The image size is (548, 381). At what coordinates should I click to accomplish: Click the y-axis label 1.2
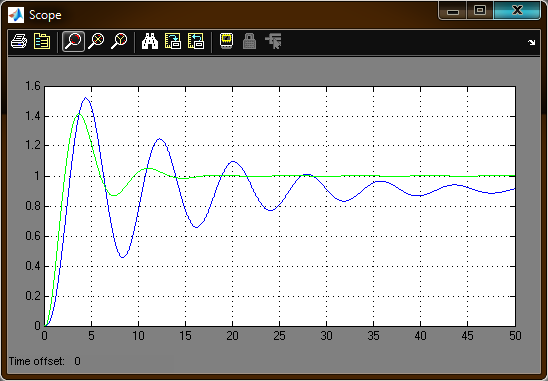(33, 146)
